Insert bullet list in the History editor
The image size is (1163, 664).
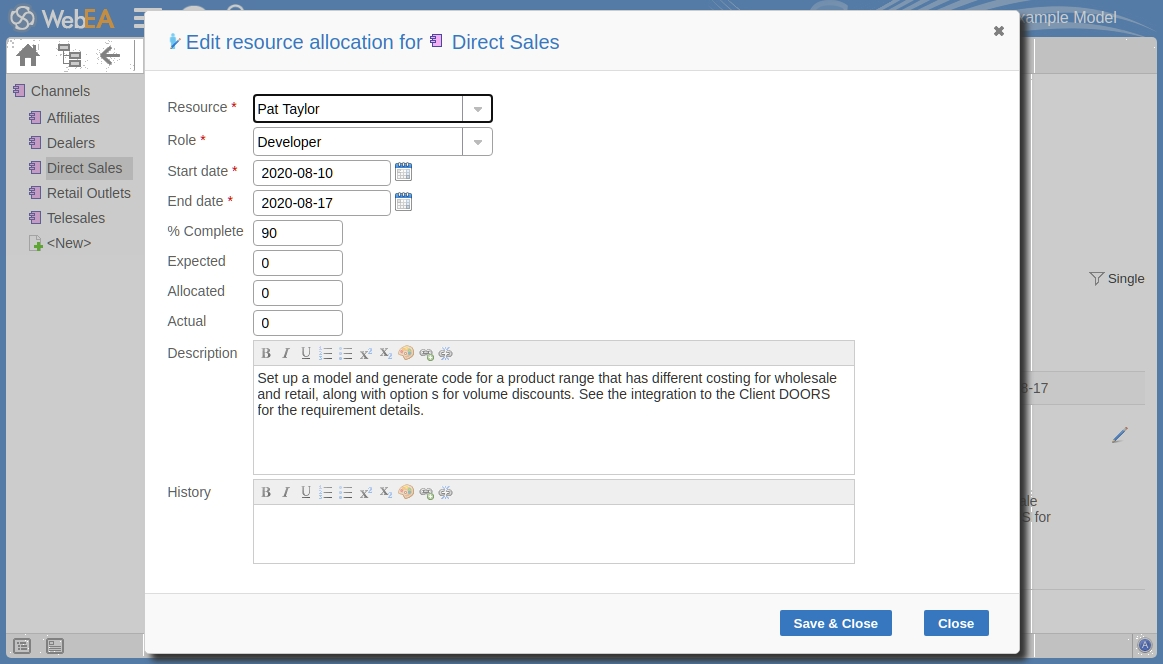pos(346,492)
